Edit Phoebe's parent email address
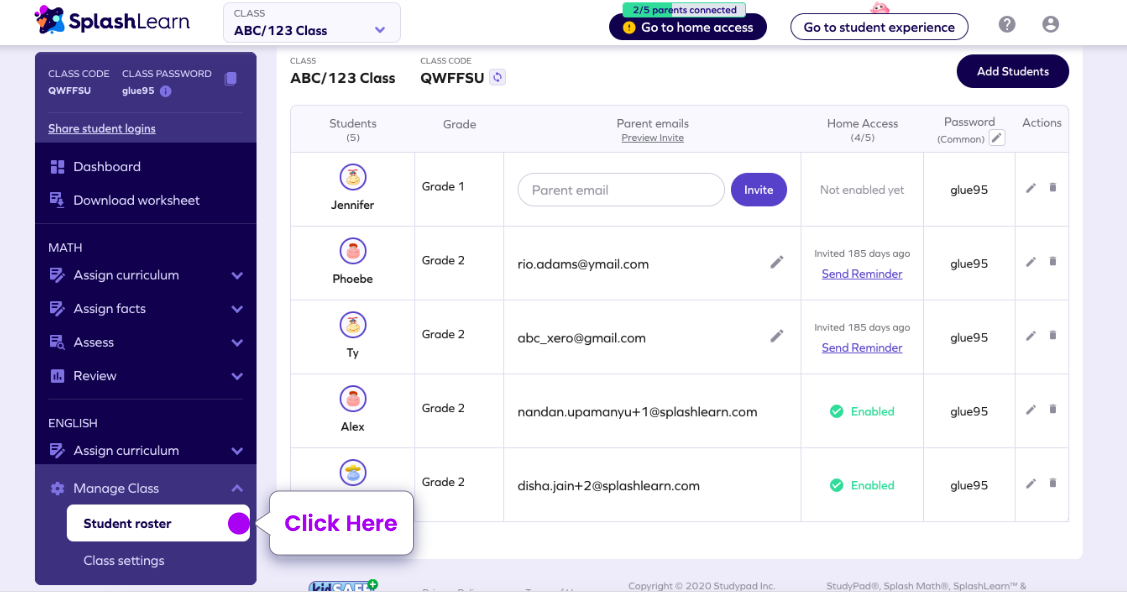This screenshot has width=1127, height=592. coord(776,262)
